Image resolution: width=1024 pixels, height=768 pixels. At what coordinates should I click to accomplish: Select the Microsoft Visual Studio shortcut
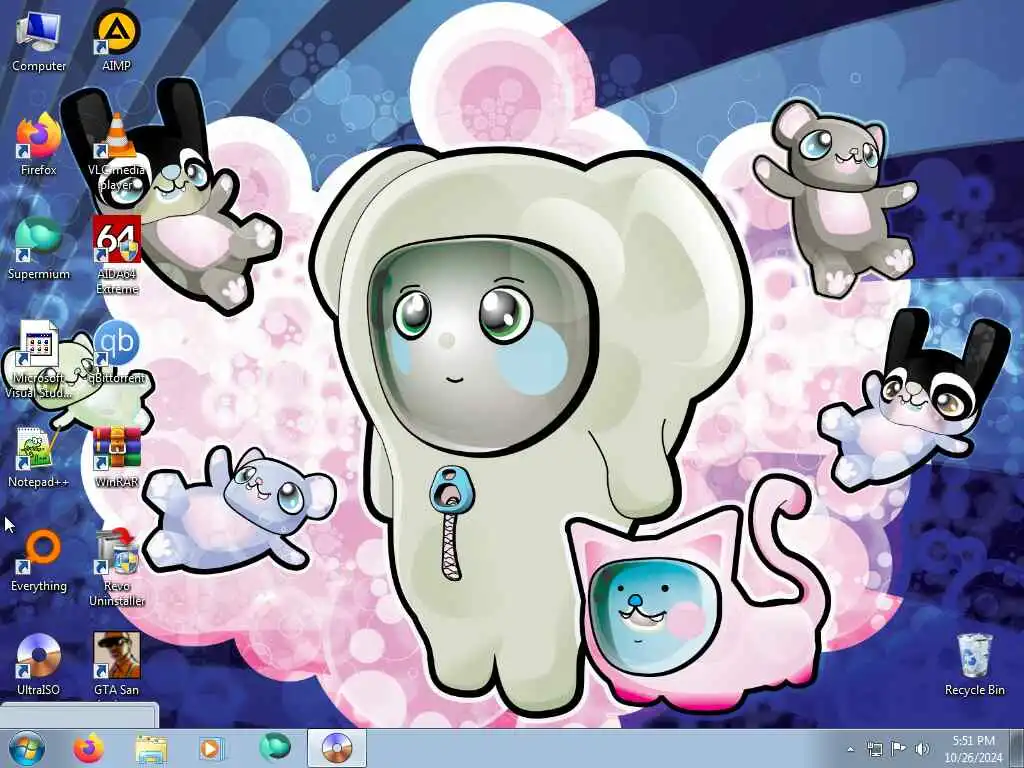click(x=39, y=360)
